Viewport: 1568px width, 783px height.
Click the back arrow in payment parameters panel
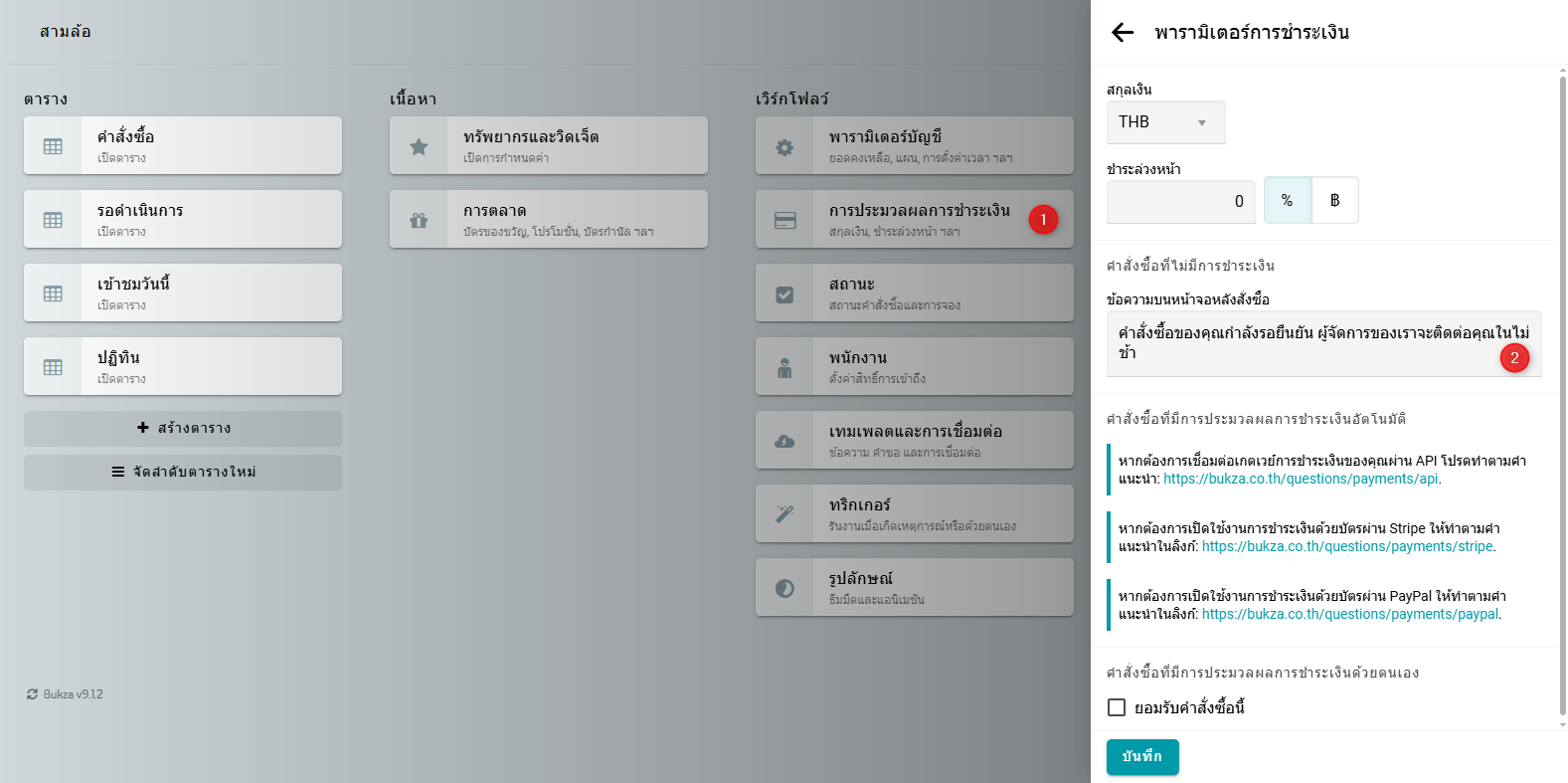[1123, 33]
